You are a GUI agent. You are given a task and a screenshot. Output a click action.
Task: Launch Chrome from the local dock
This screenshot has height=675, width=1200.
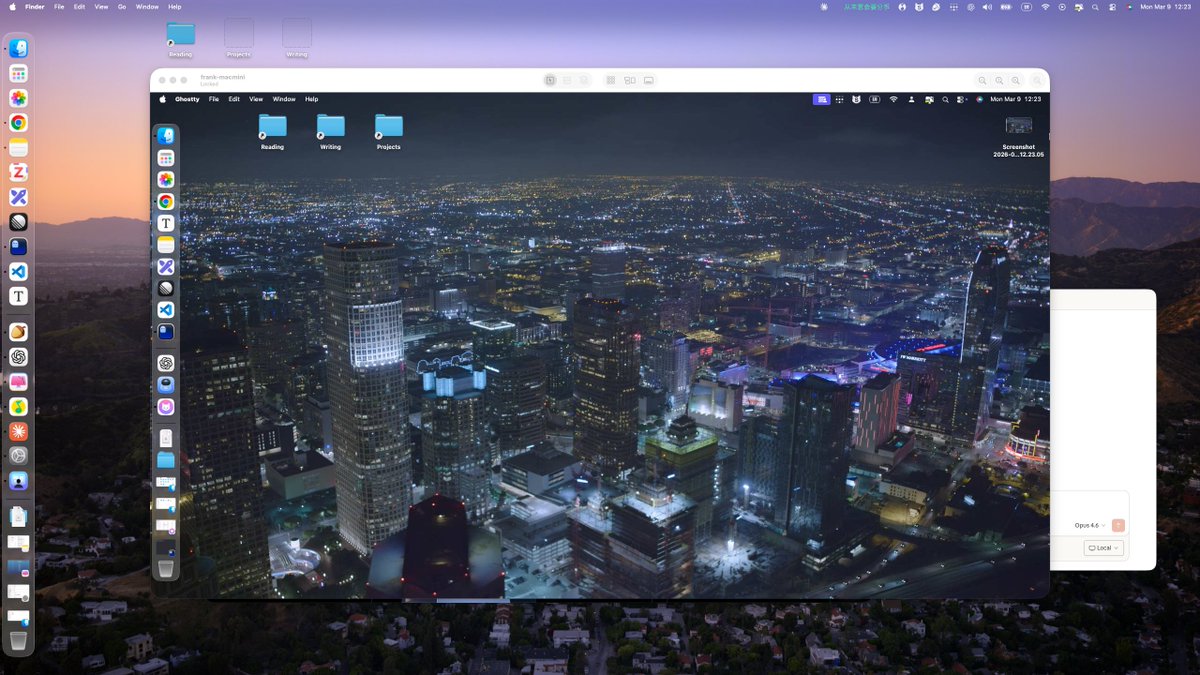pos(18,123)
